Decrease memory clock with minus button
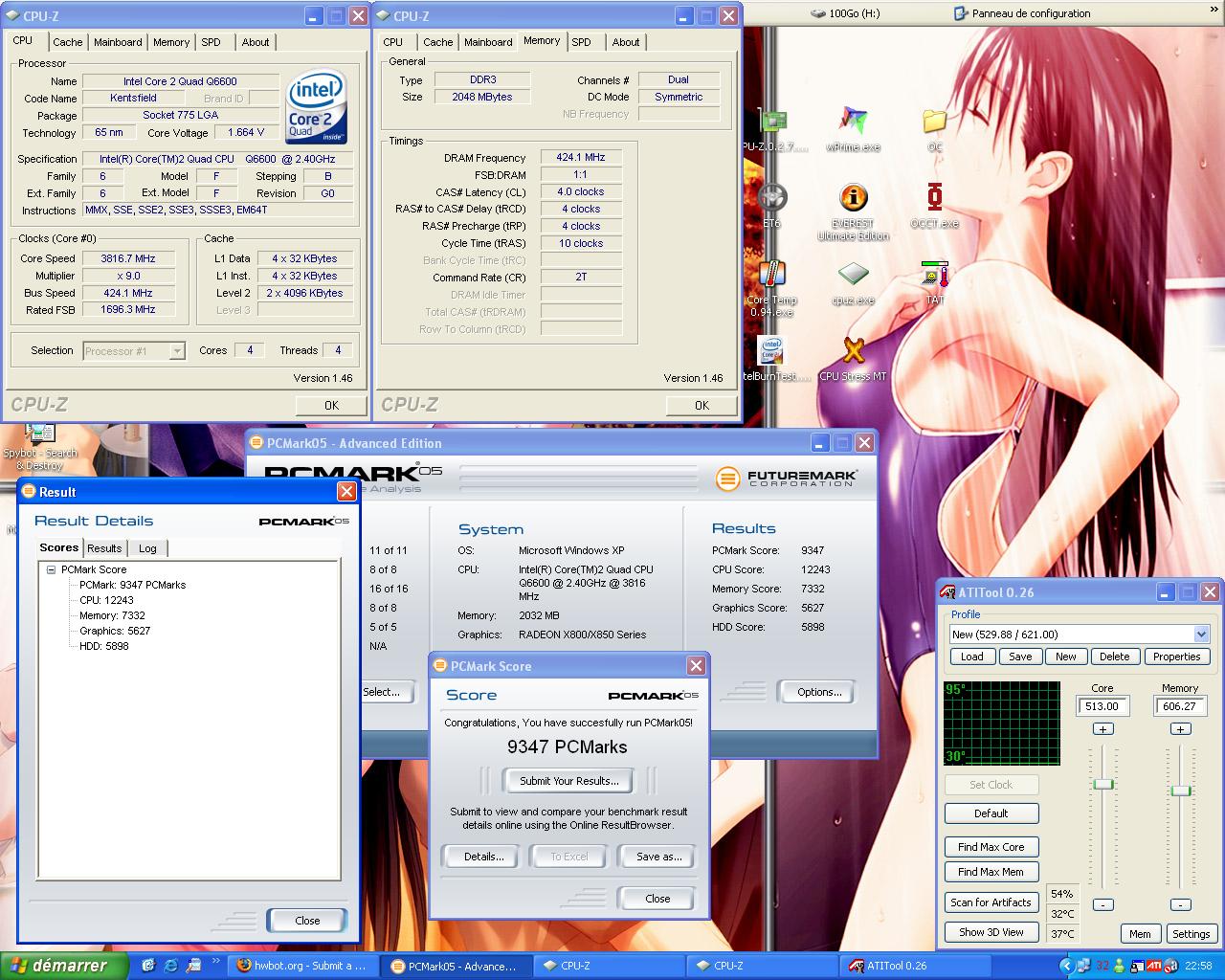The width and height of the screenshot is (1225, 980). (x=1181, y=904)
